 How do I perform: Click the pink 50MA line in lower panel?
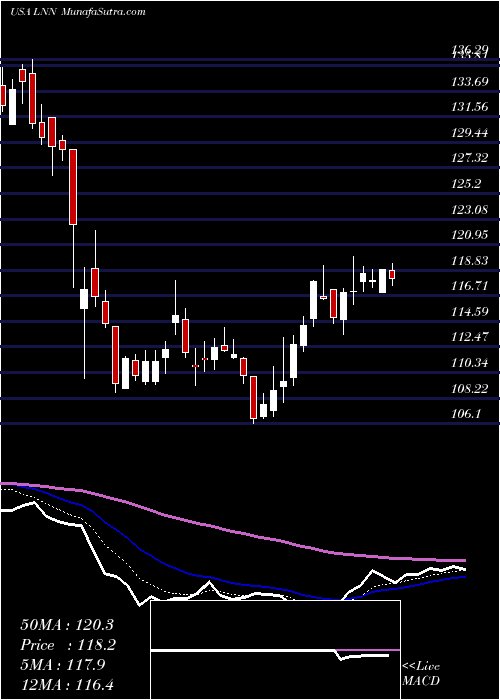[232, 531]
